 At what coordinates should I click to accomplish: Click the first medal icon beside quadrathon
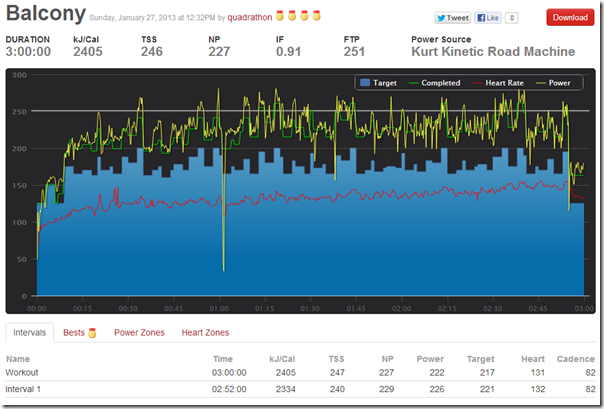pos(280,16)
